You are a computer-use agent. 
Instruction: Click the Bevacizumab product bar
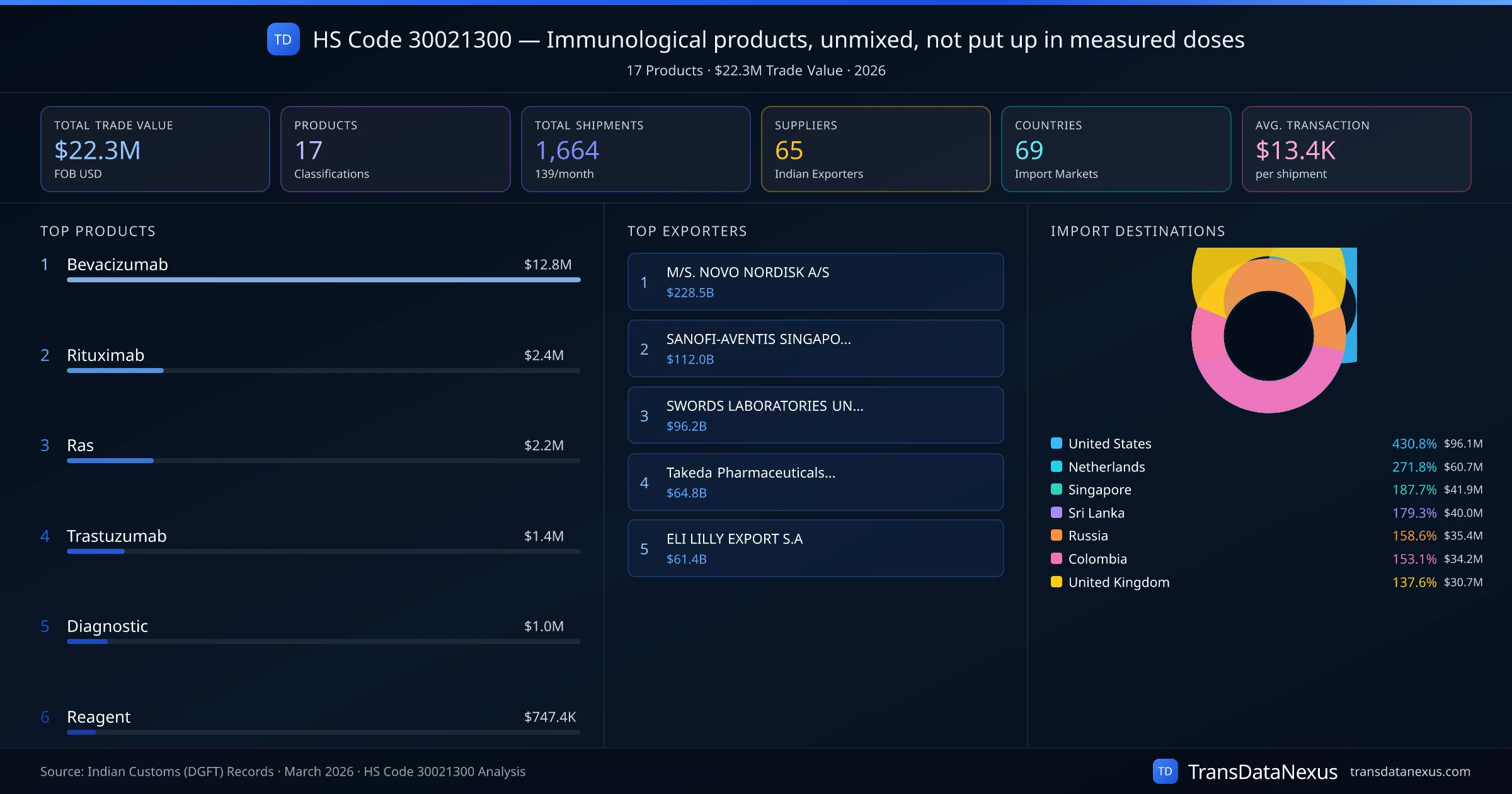point(323,280)
